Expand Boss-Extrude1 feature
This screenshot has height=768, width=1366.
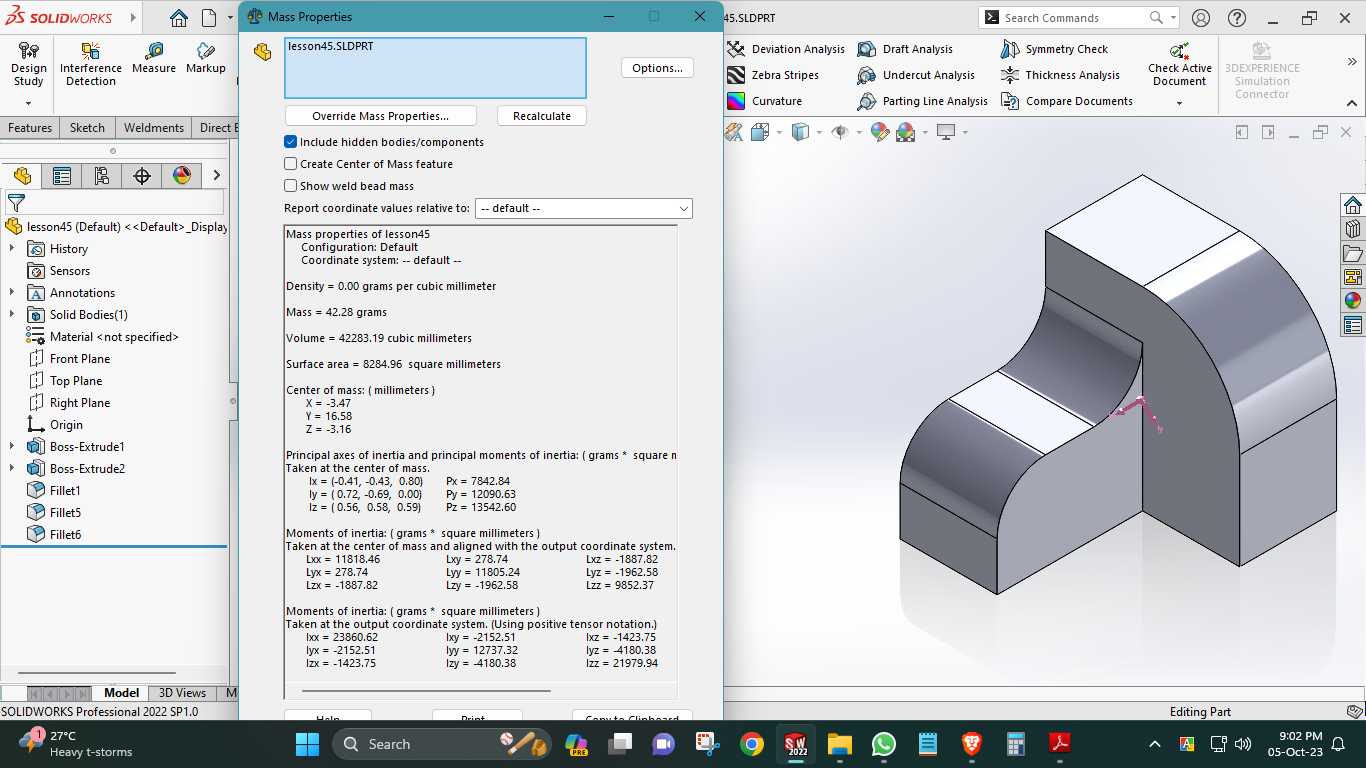click(x=12, y=447)
